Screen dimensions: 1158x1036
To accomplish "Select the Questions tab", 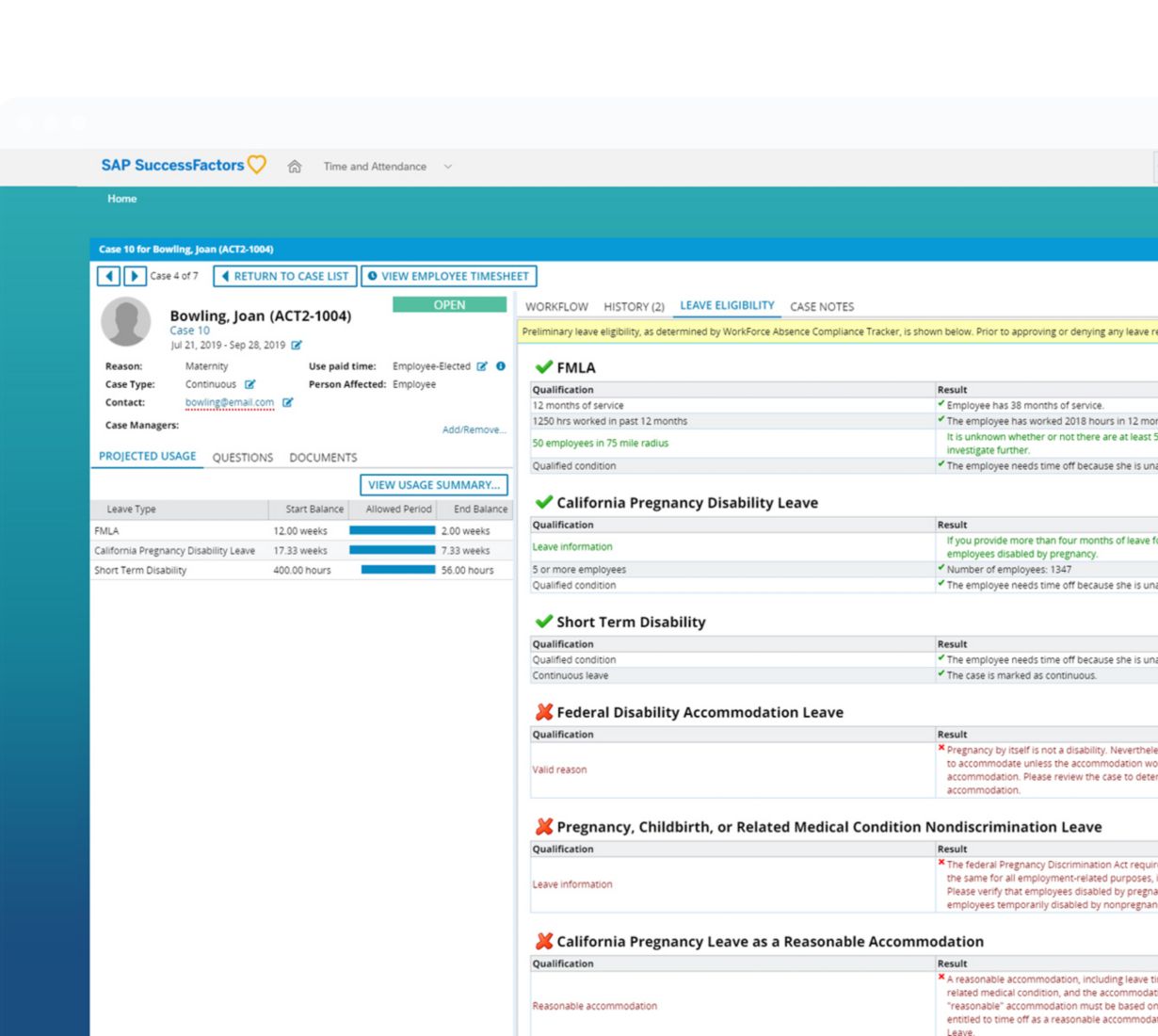I will (242, 458).
